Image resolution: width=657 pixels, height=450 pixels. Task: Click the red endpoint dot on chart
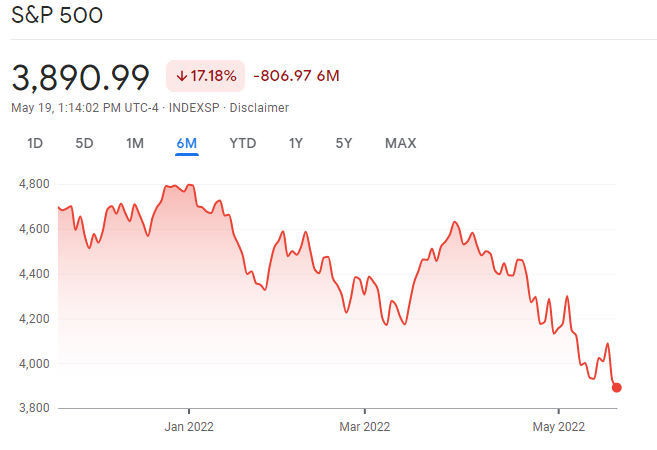point(617,388)
